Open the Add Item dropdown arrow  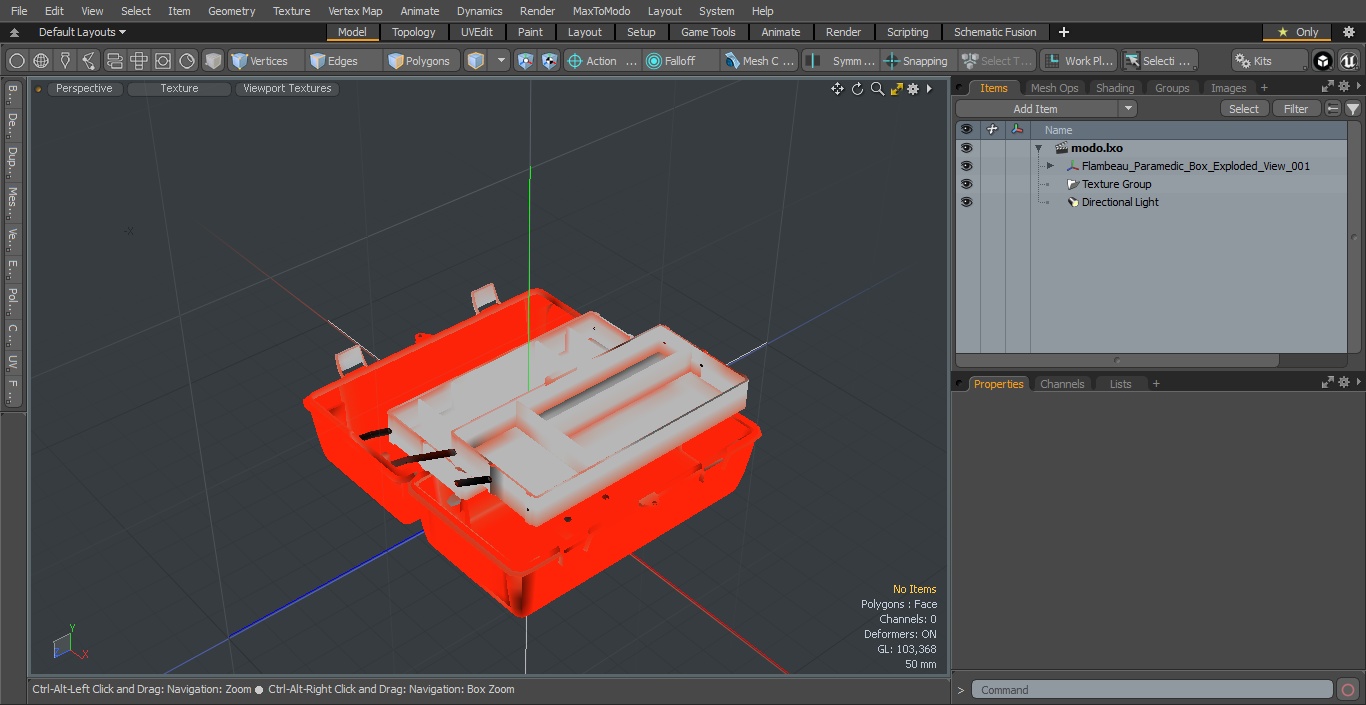(x=1128, y=109)
